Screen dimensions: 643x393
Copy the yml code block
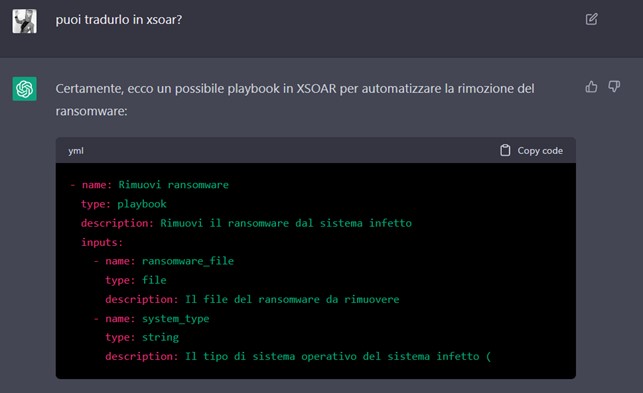(x=531, y=151)
